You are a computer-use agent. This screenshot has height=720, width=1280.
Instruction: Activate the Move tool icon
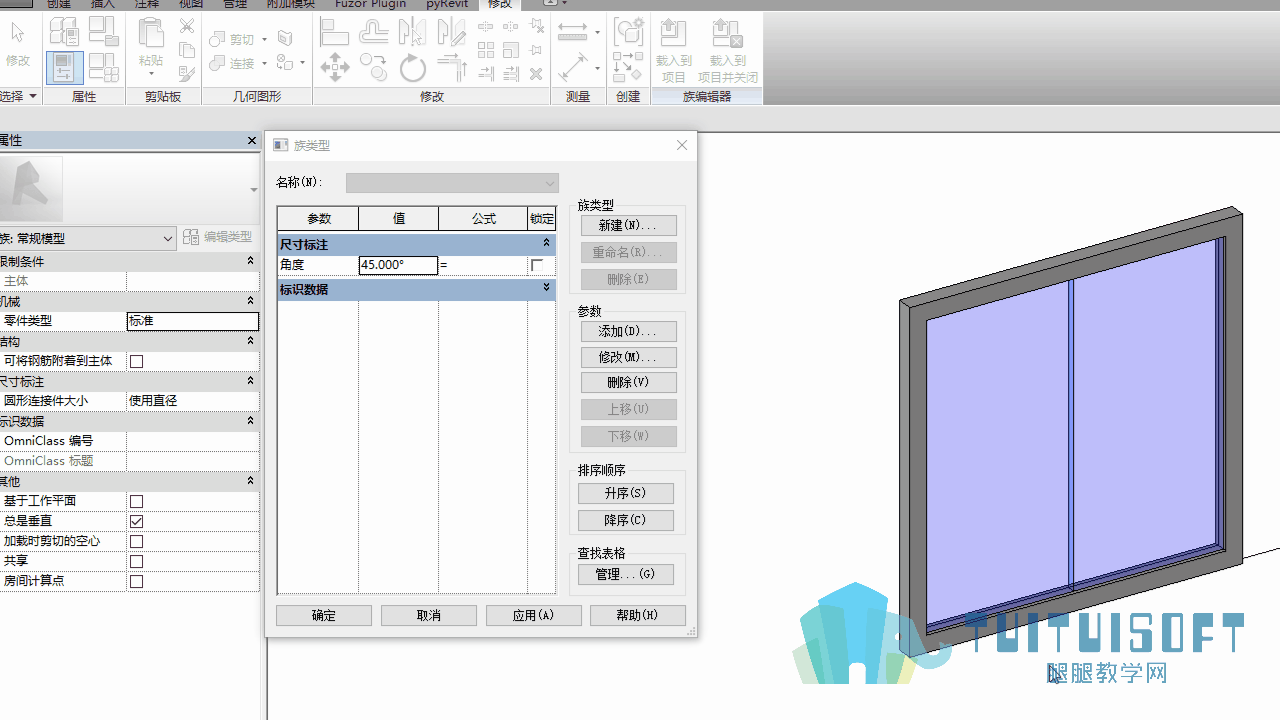pos(334,68)
